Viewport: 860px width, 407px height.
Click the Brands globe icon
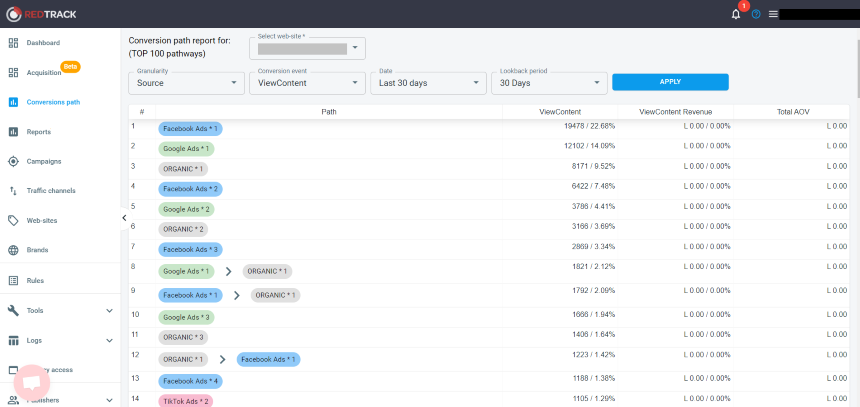pyautogui.click(x=14, y=250)
